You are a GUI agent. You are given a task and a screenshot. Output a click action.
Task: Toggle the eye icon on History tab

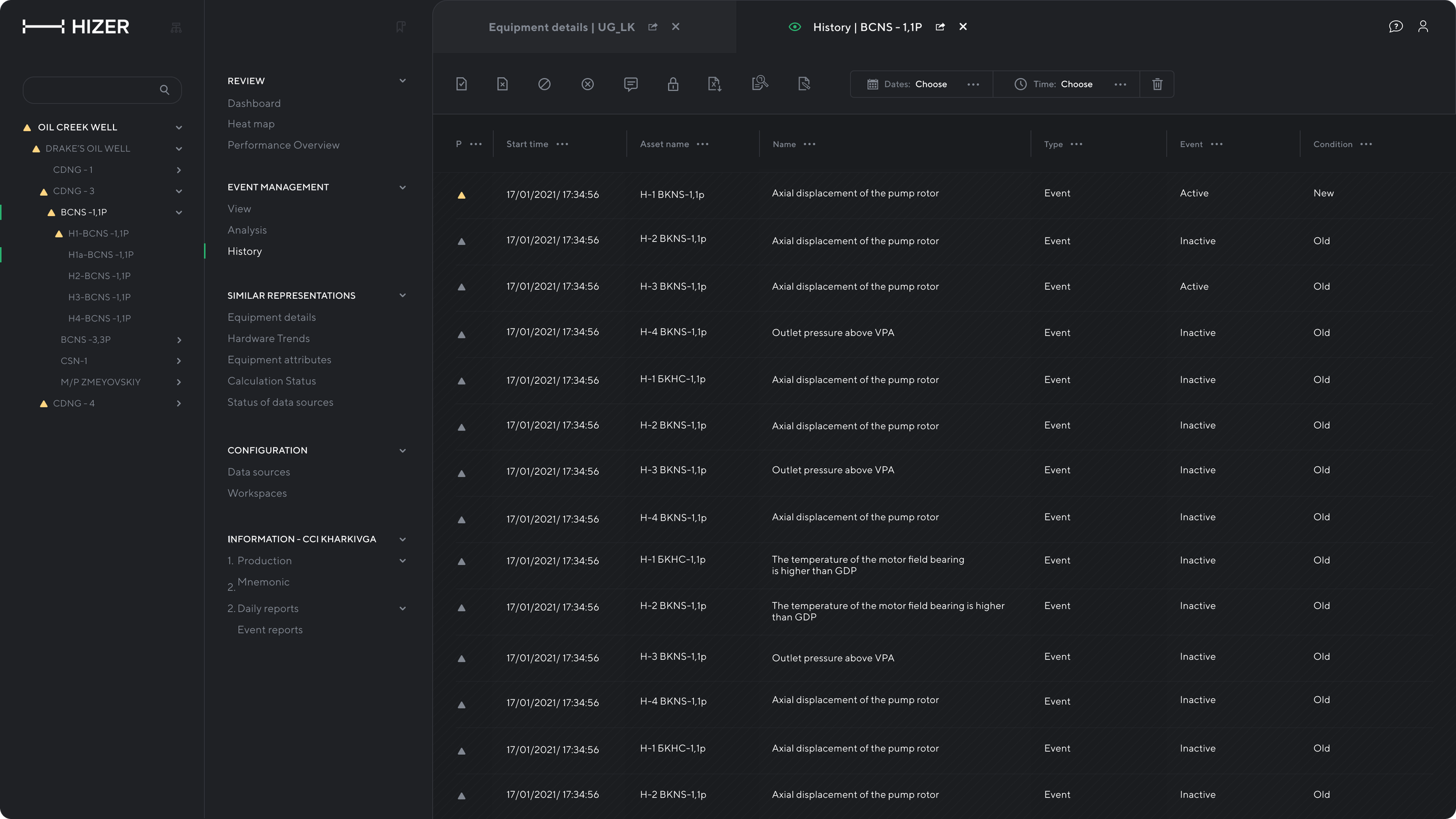pyautogui.click(x=794, y=27)
